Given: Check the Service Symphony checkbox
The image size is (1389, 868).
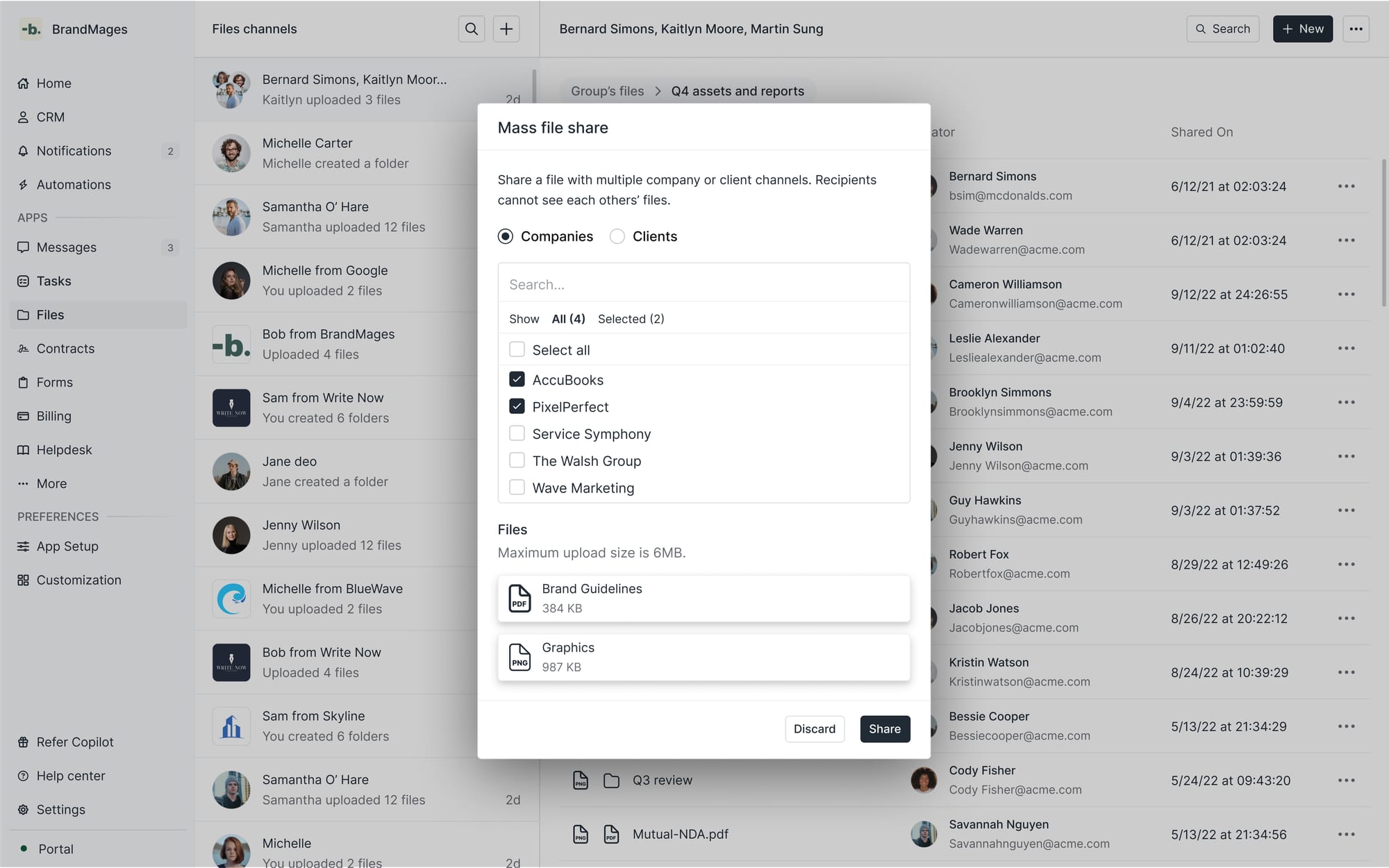Looking at the screenshot, I should tap(517, 433).
